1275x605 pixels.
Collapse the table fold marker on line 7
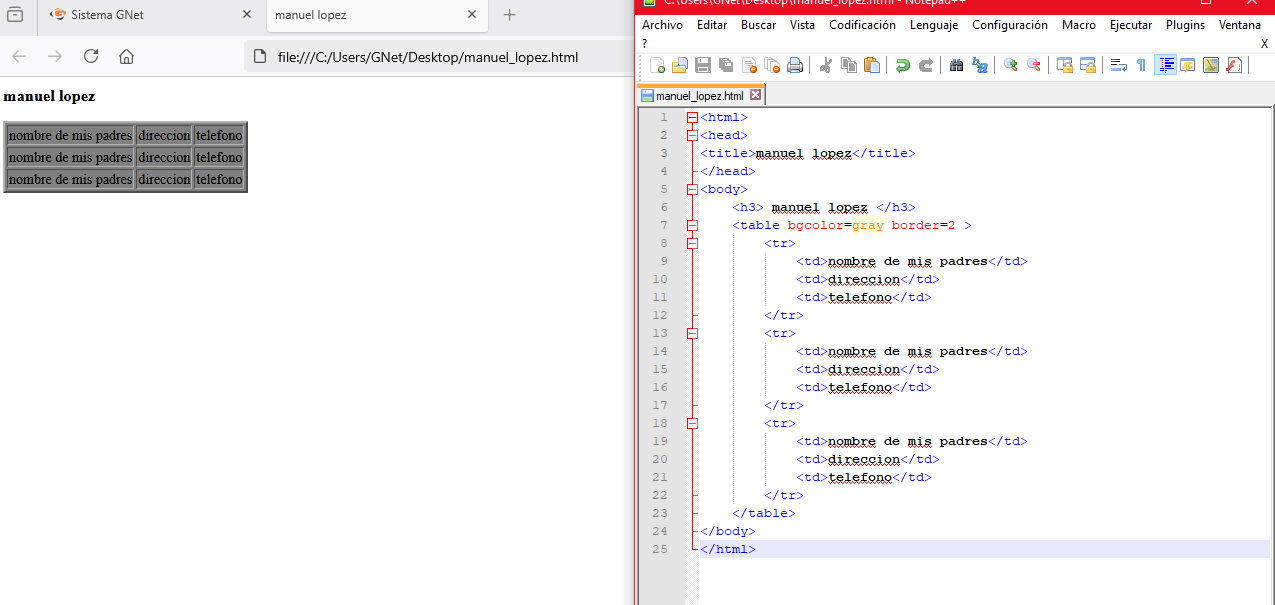coord(692,226)
